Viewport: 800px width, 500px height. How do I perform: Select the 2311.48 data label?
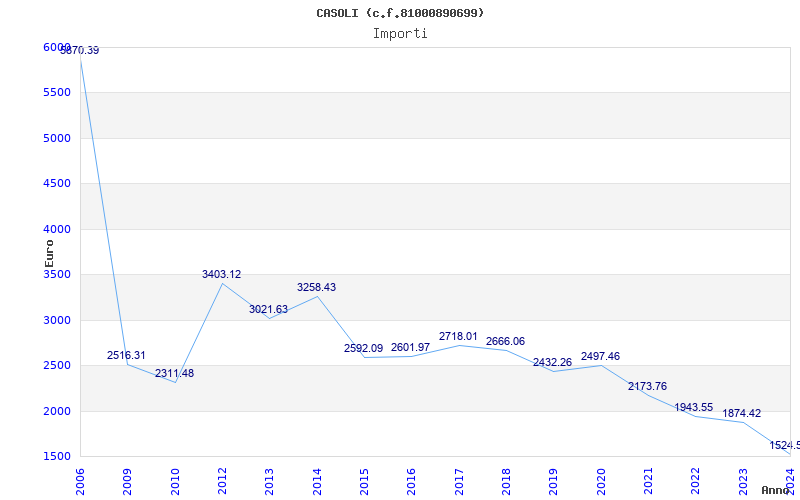click(x=174, y=373)
